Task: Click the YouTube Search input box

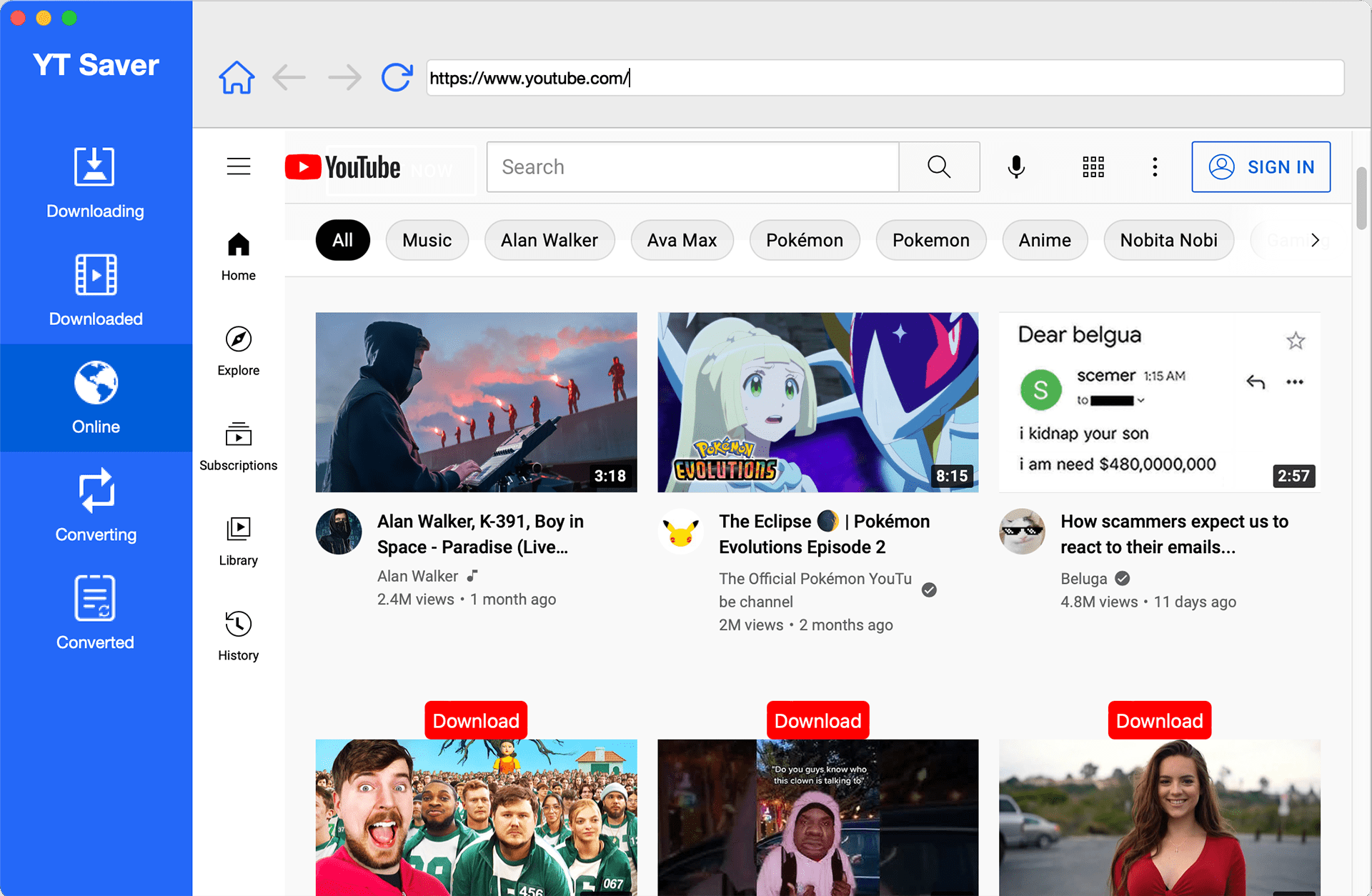Action: [x=692, y=167]
